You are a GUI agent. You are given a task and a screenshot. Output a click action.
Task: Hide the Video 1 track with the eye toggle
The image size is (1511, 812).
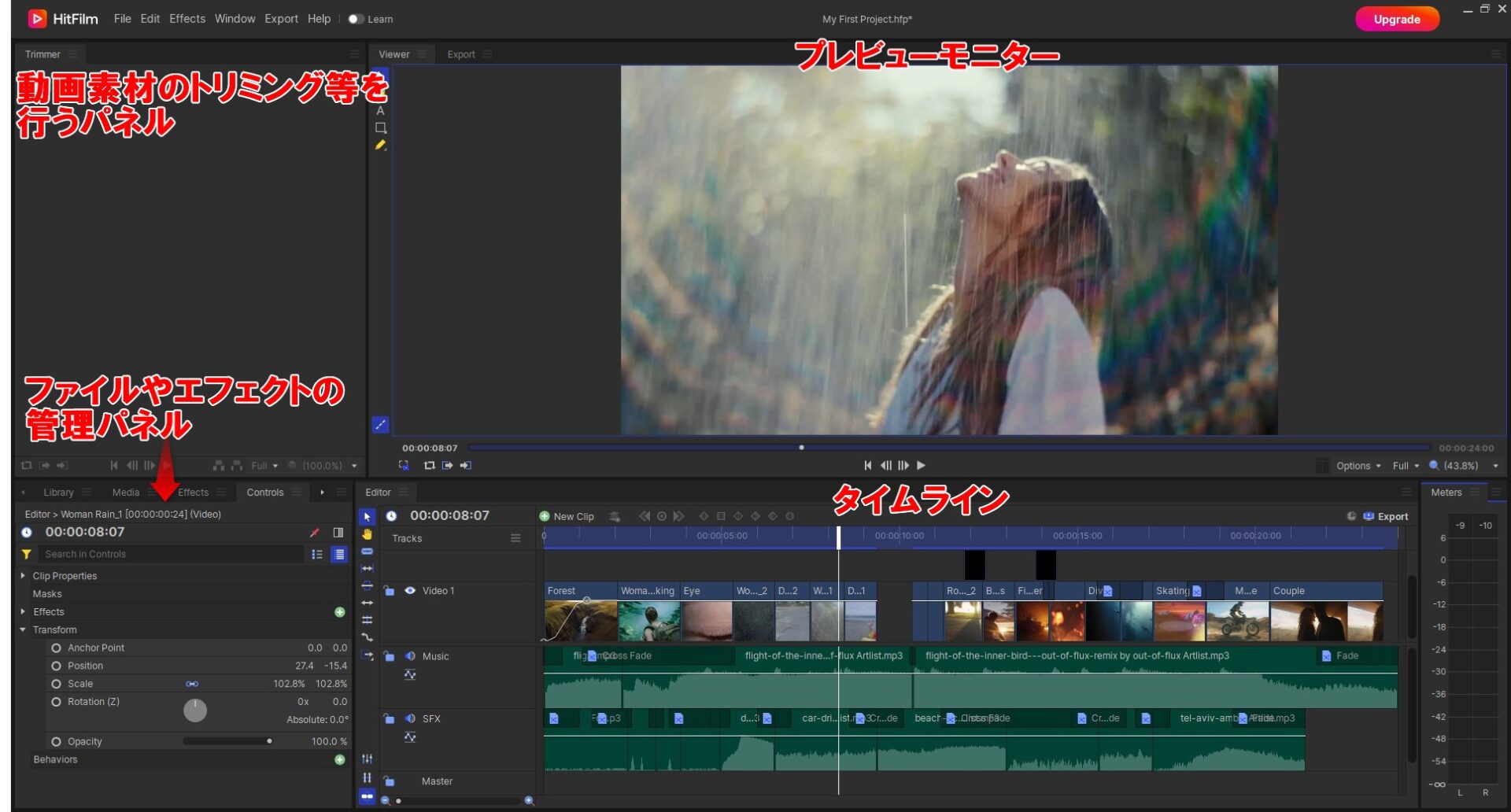point(410,590)
